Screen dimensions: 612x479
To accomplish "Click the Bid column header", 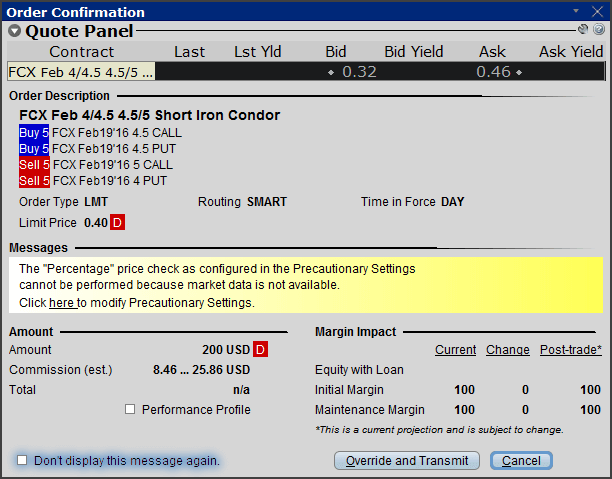I will click(x=336, y=52).
